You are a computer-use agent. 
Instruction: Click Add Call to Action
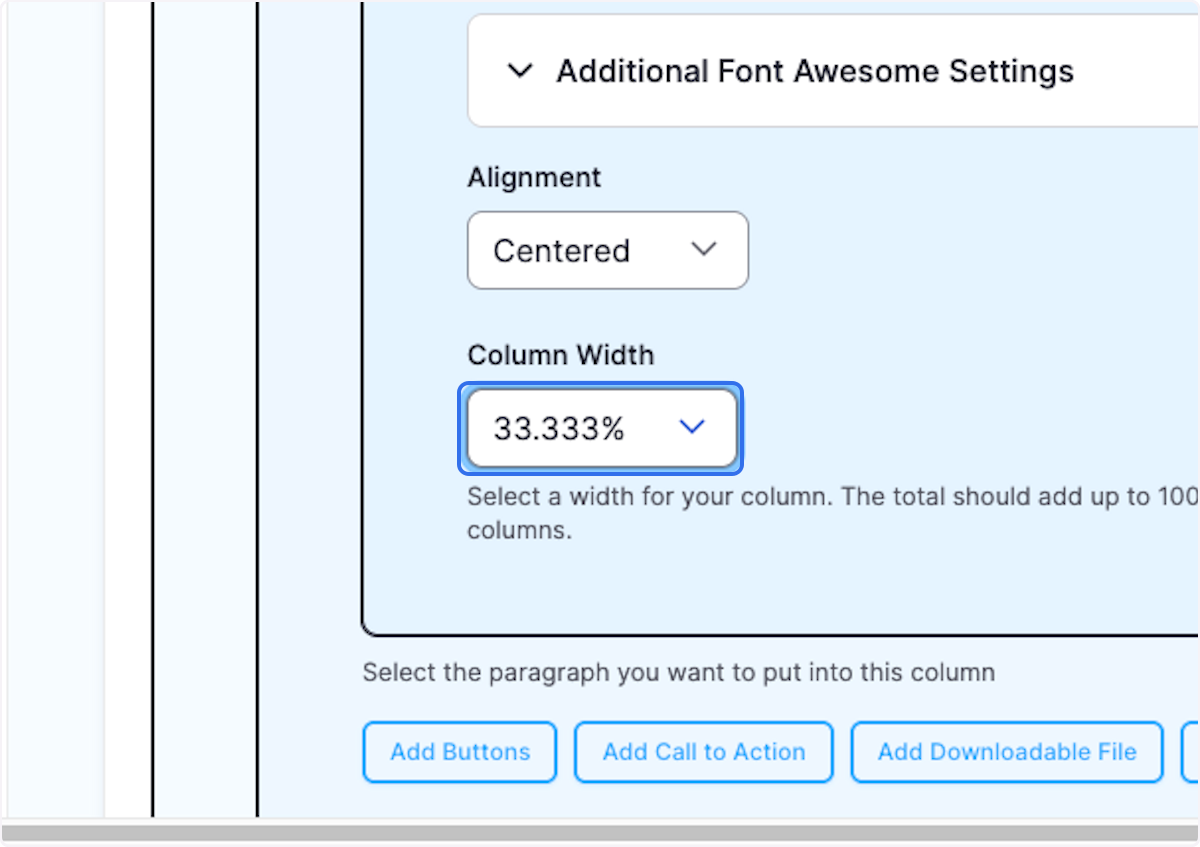pos(703,751)
